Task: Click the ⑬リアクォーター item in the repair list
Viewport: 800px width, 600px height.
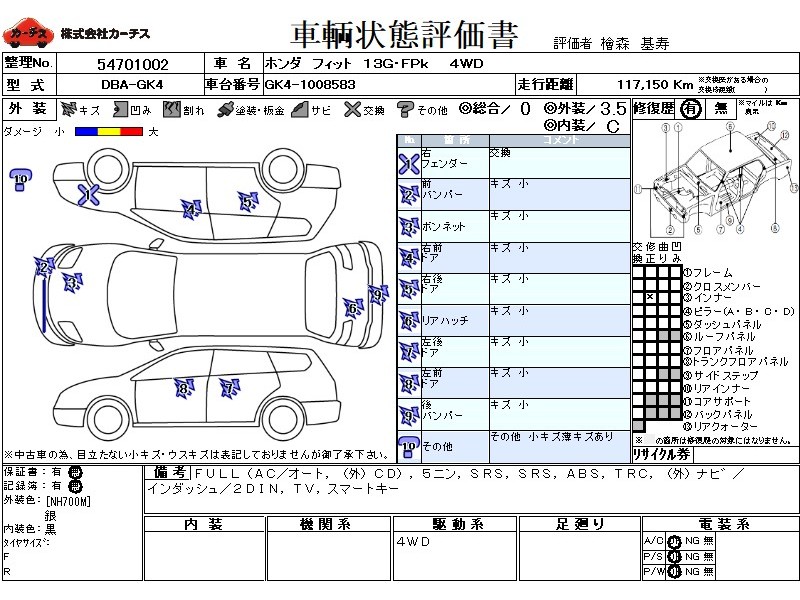Action: tap(720, 427)
